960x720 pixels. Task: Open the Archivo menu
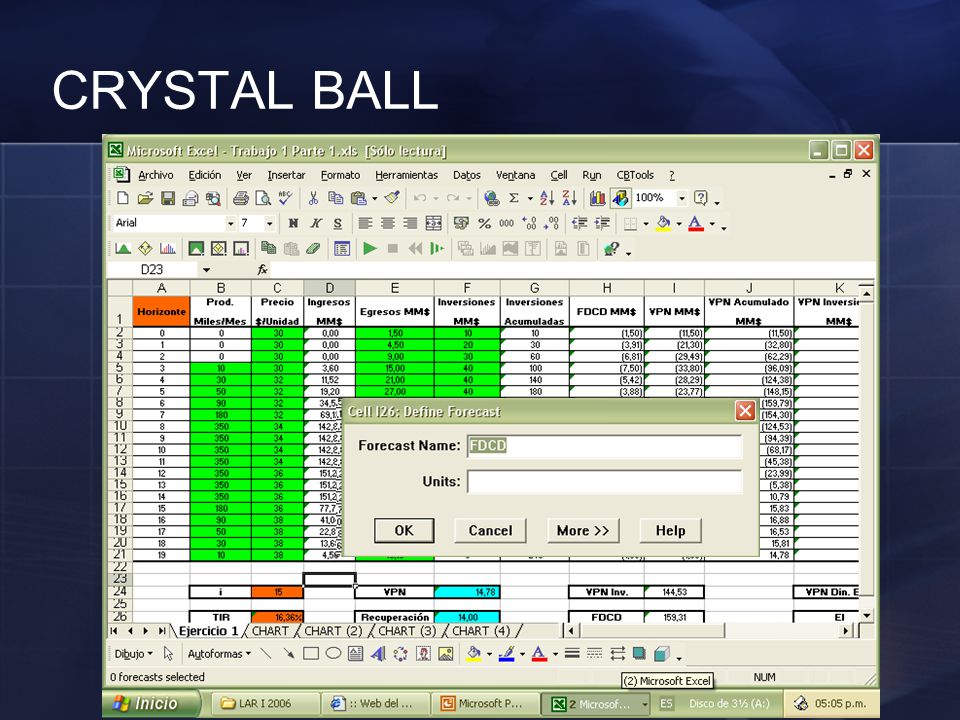156,175
